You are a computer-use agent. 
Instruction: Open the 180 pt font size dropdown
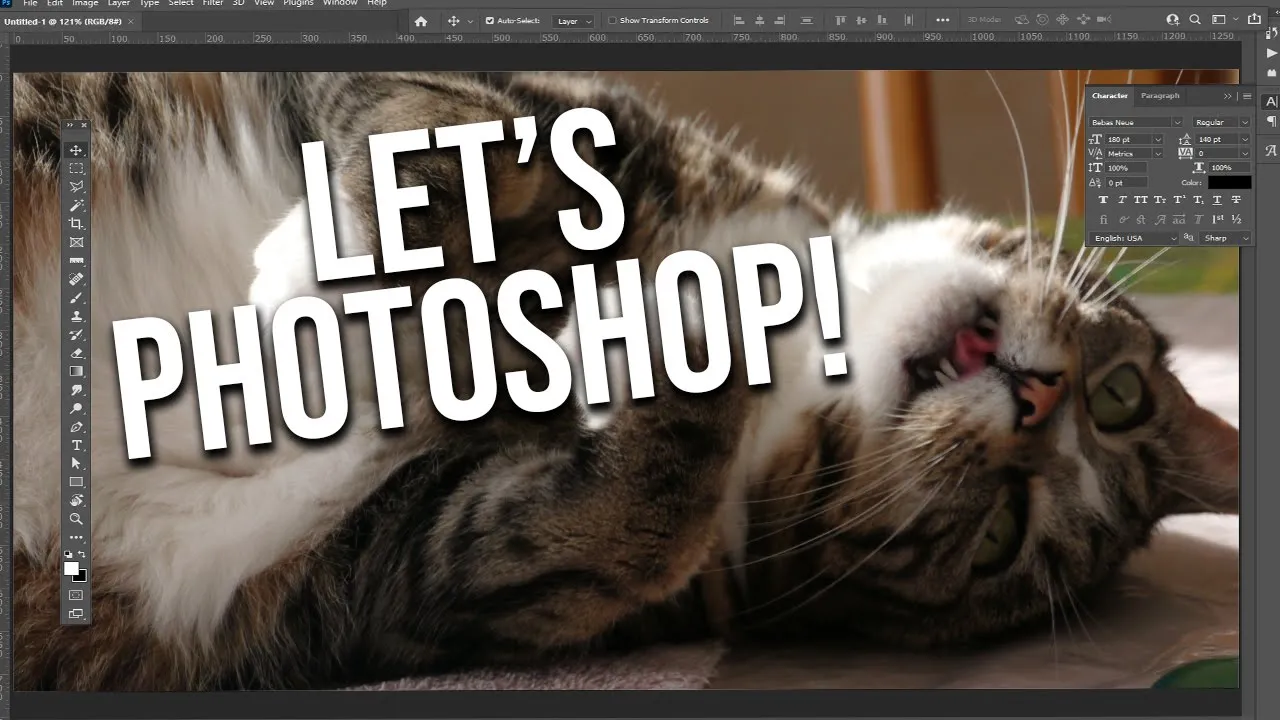[1158, 140]
